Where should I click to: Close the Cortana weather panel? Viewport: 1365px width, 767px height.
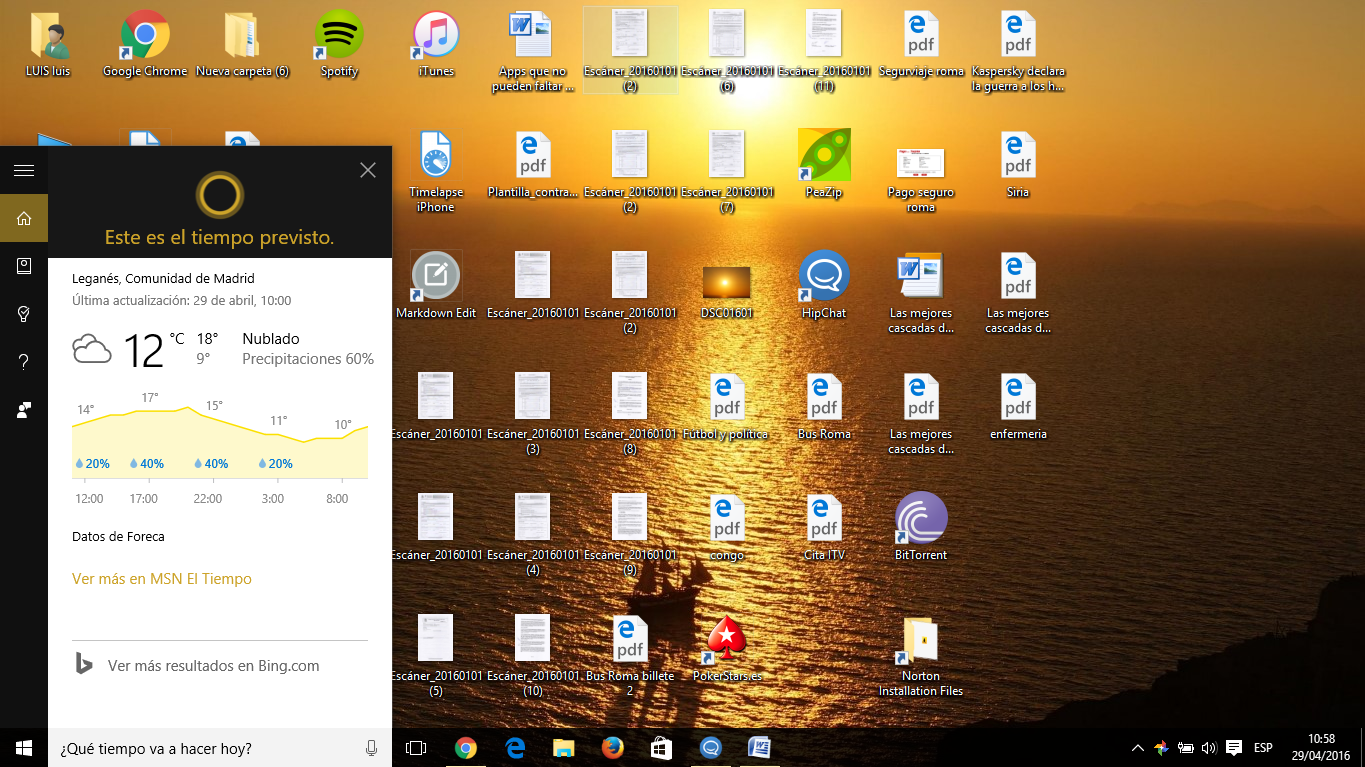coord(368,170)
